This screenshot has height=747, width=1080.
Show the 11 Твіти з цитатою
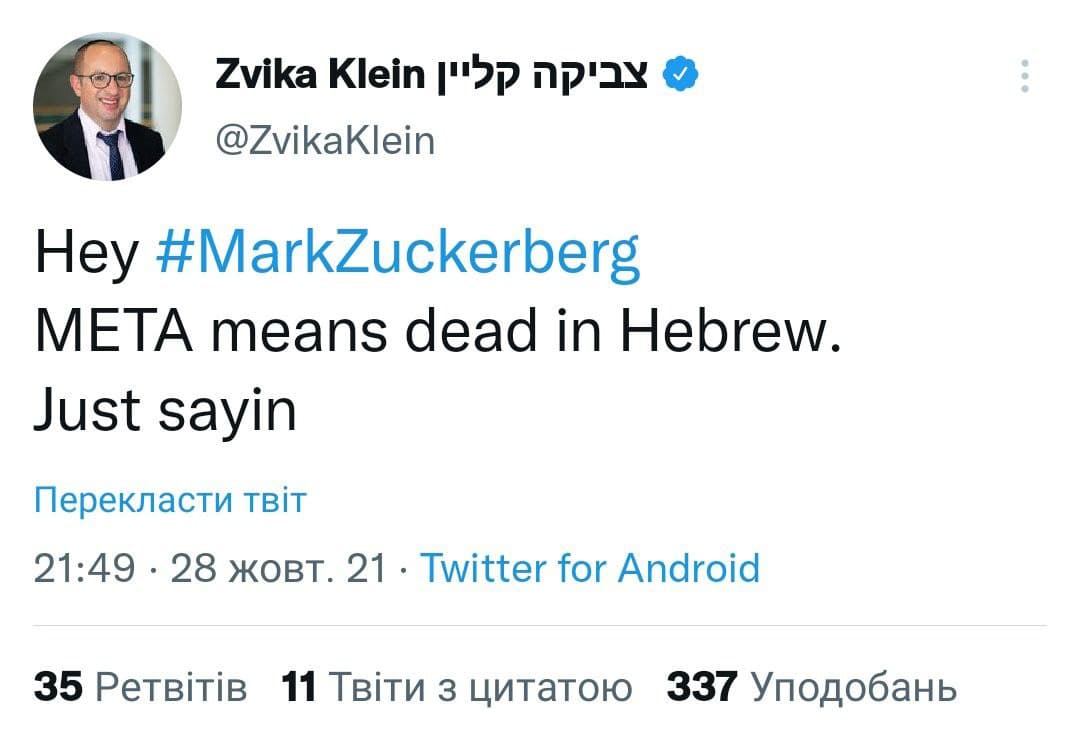click(457, 687)
